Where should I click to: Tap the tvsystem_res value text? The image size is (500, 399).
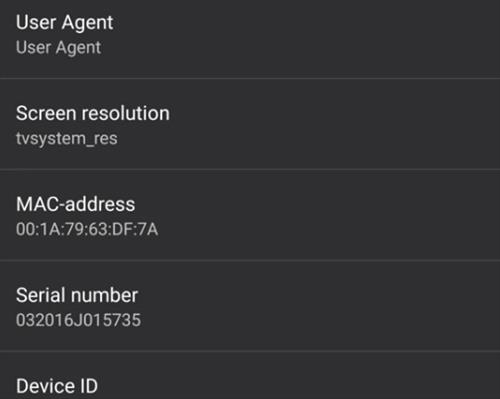(x=67, y=138)
